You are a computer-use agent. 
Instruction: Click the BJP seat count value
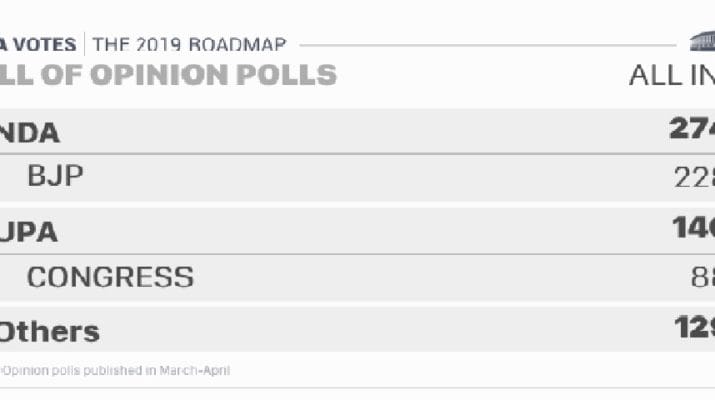[694, 177]
